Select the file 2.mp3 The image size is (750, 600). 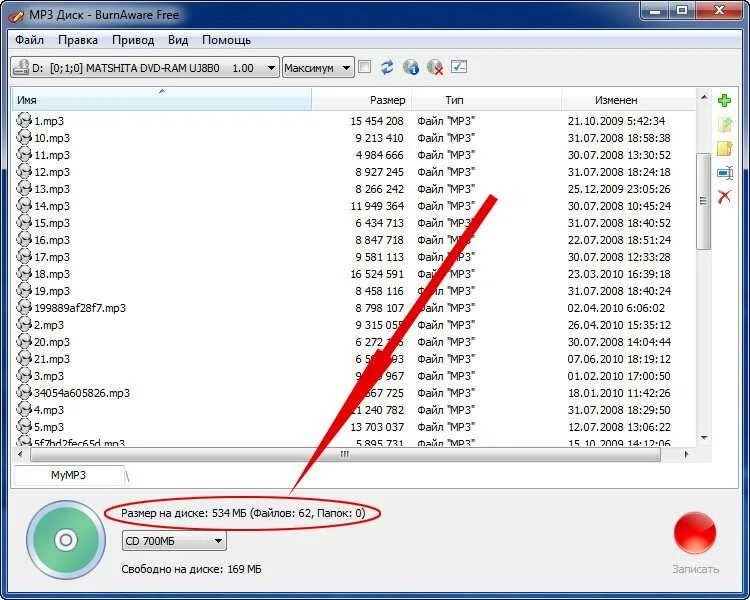click(48, 325)
